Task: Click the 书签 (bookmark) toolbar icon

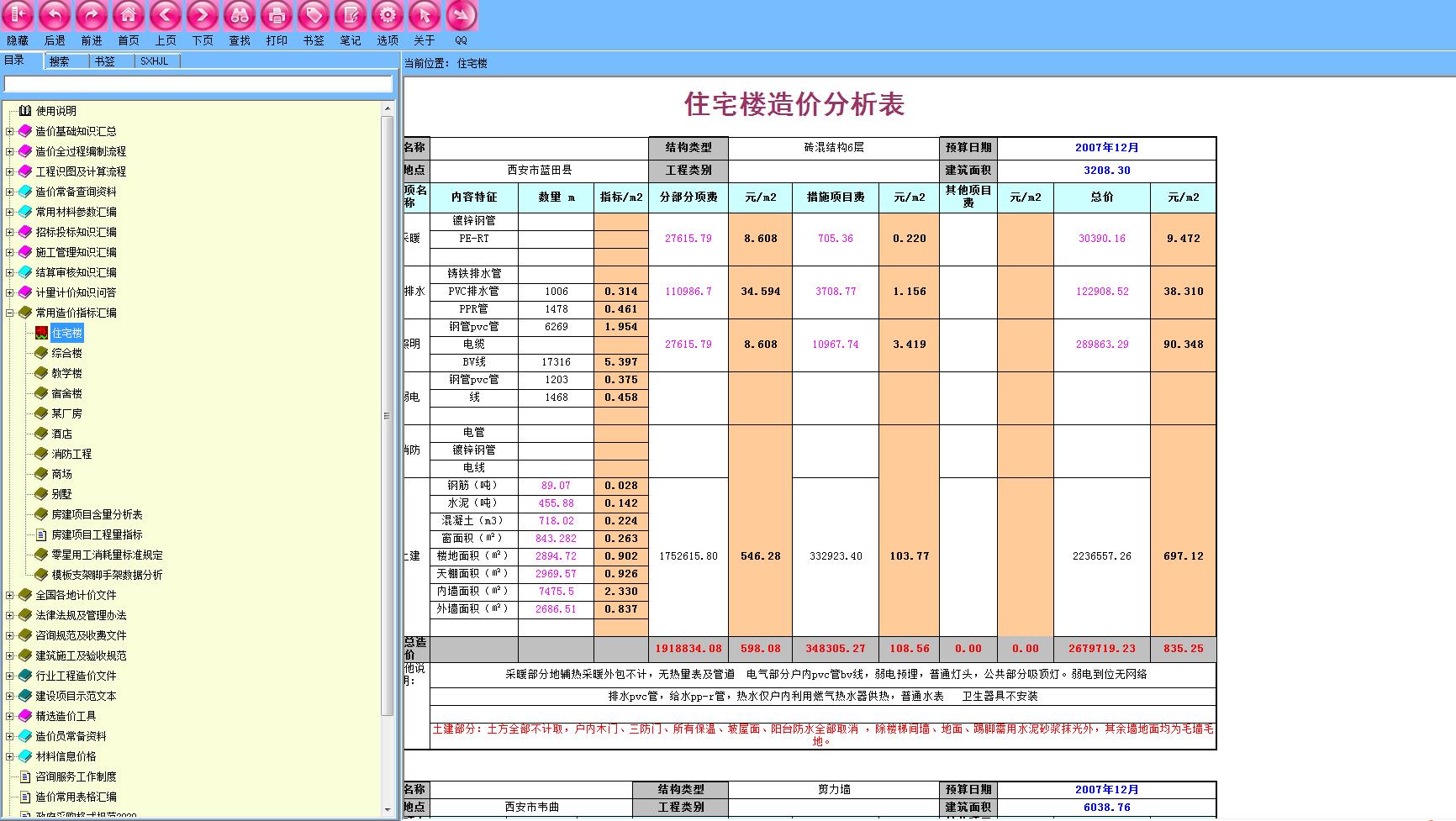Action: pos(314,16)
